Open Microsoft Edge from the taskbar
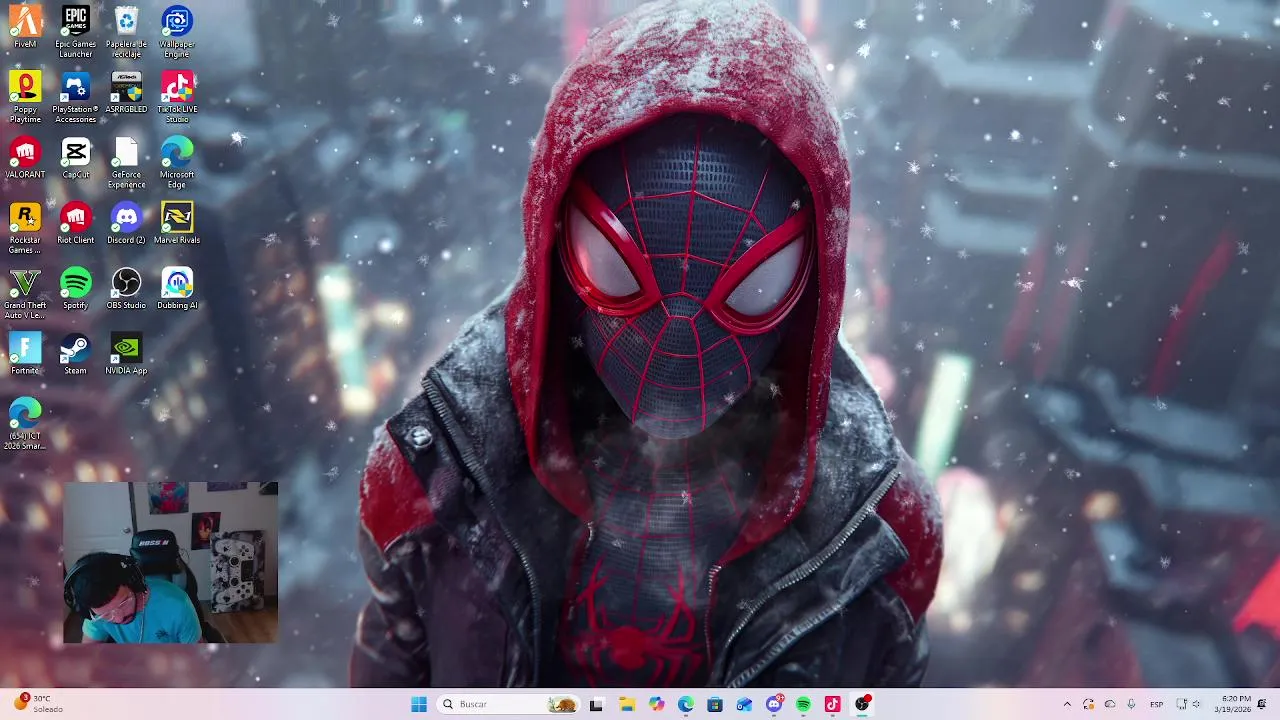Viewport: 1280px width, 720px height. 685,704
